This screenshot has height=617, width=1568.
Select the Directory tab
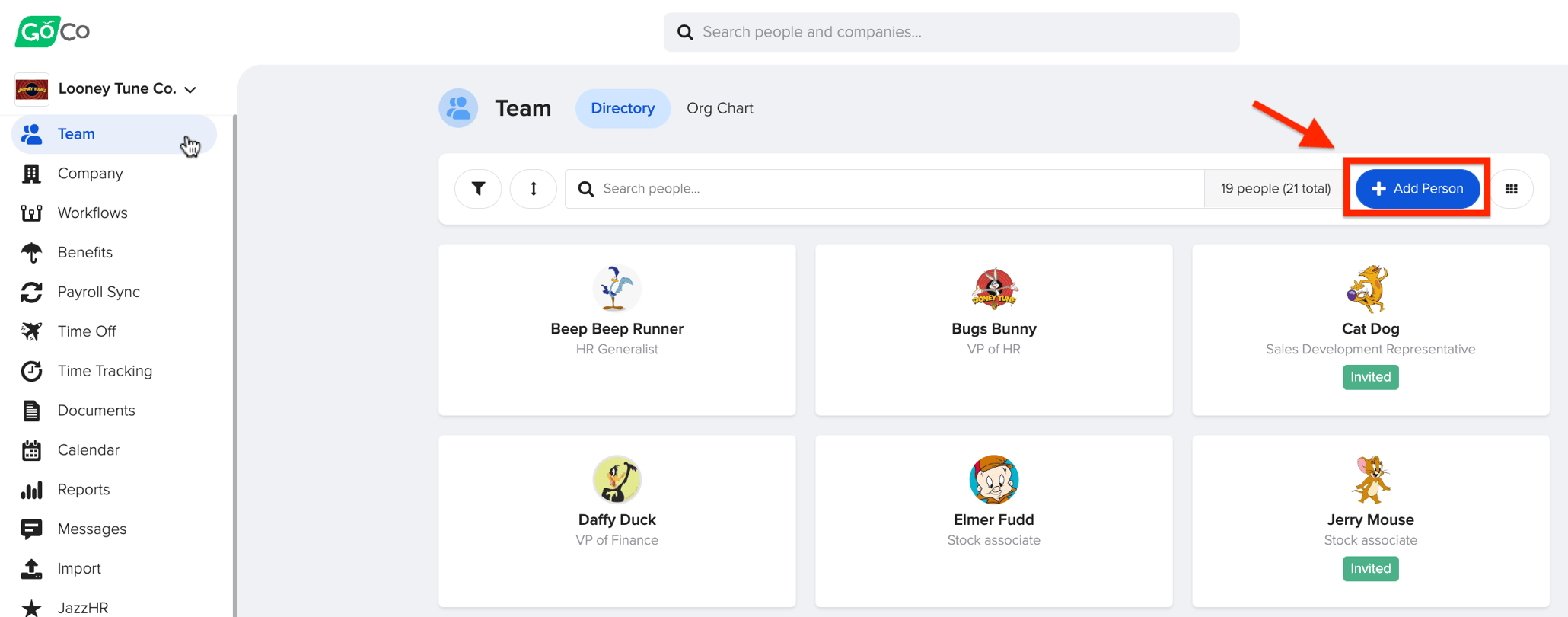[x=623, y=108]
